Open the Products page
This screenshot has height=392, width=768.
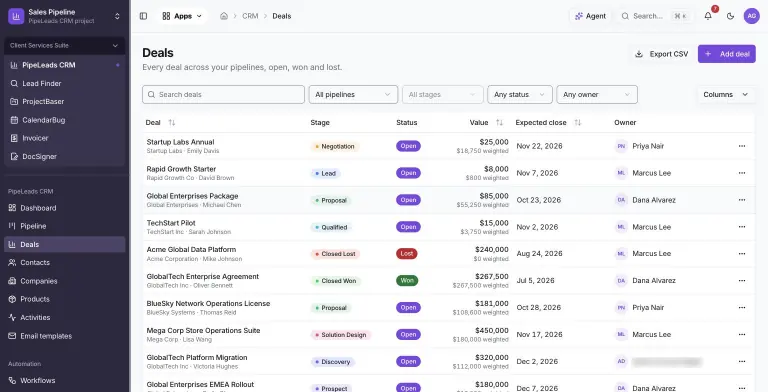click(x=64, y=299)
